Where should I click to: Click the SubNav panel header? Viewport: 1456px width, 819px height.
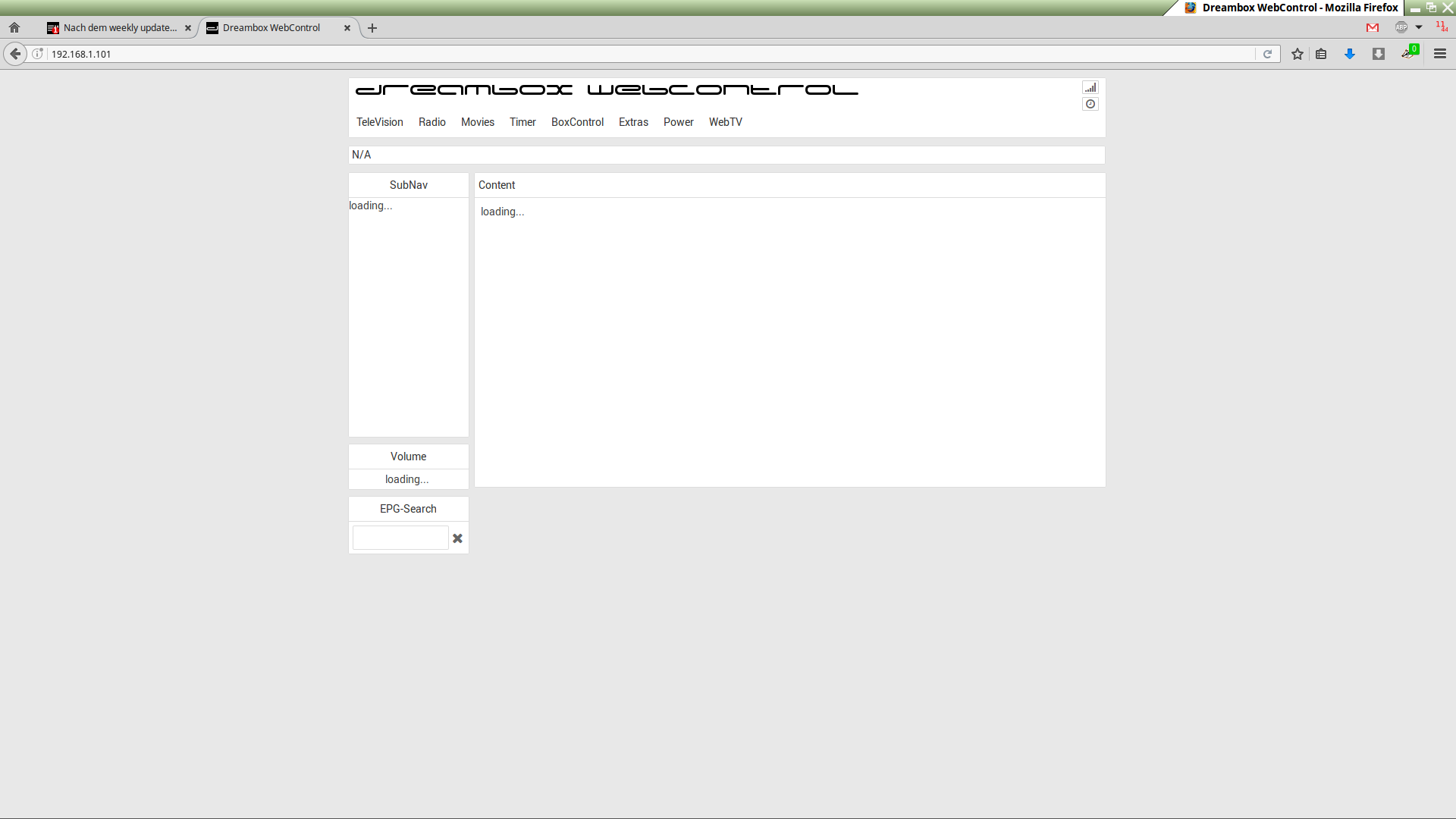[x=409, y=185]
